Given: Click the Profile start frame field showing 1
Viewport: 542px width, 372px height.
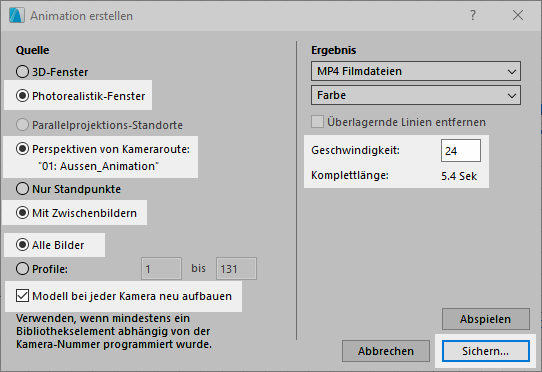Looking at the screenshot, I should click(161, 269).
